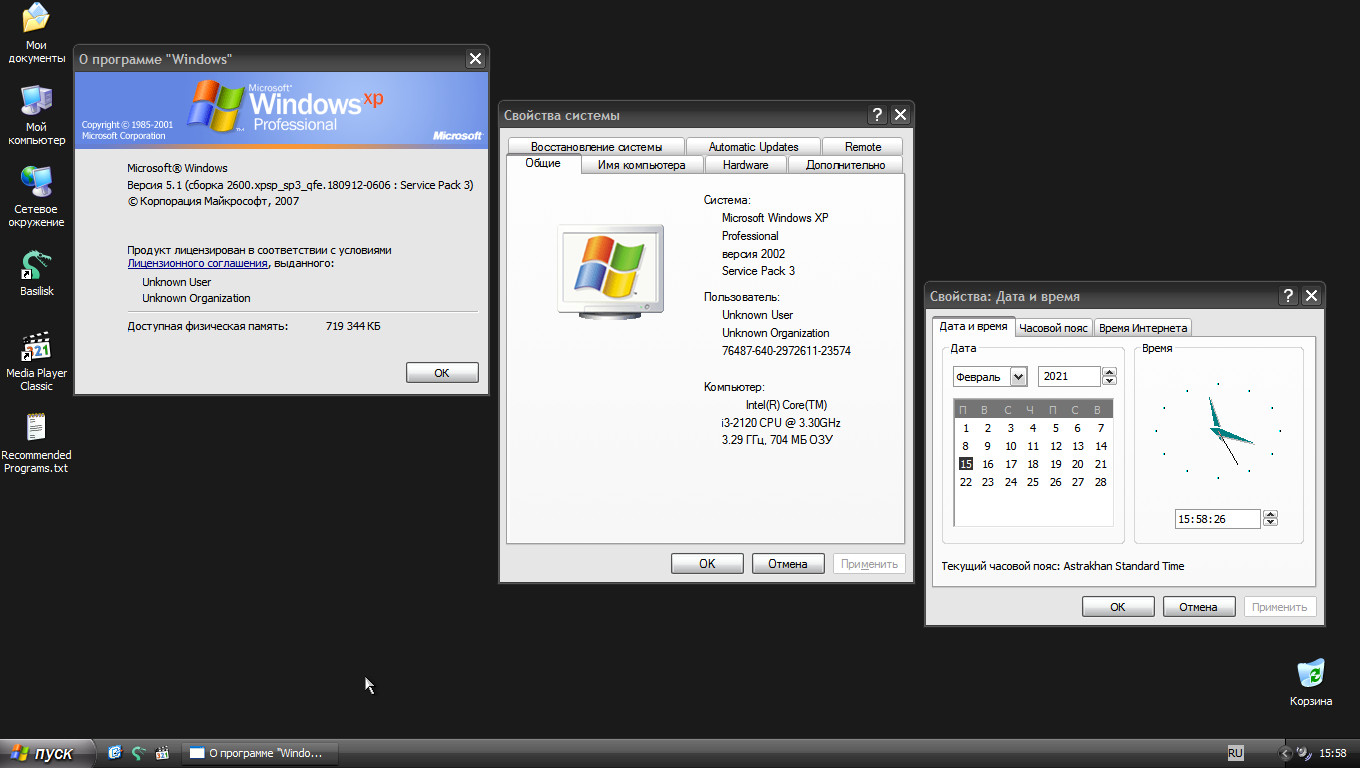
Task: Open the Recommended Programs.txt file icon
Action: (x=36, y=443)
